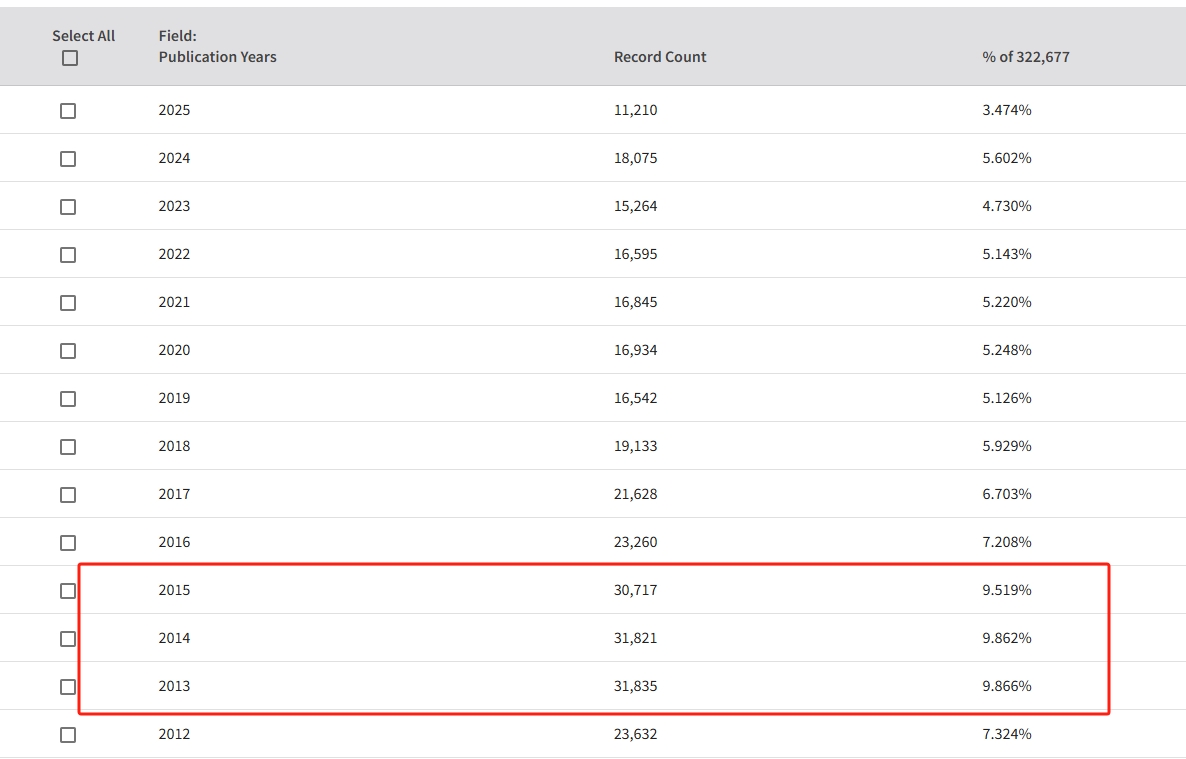This screenshot has height=759, width=1186.
Task: Toggle the checkbox for 2016
Action: coord(68,543)
